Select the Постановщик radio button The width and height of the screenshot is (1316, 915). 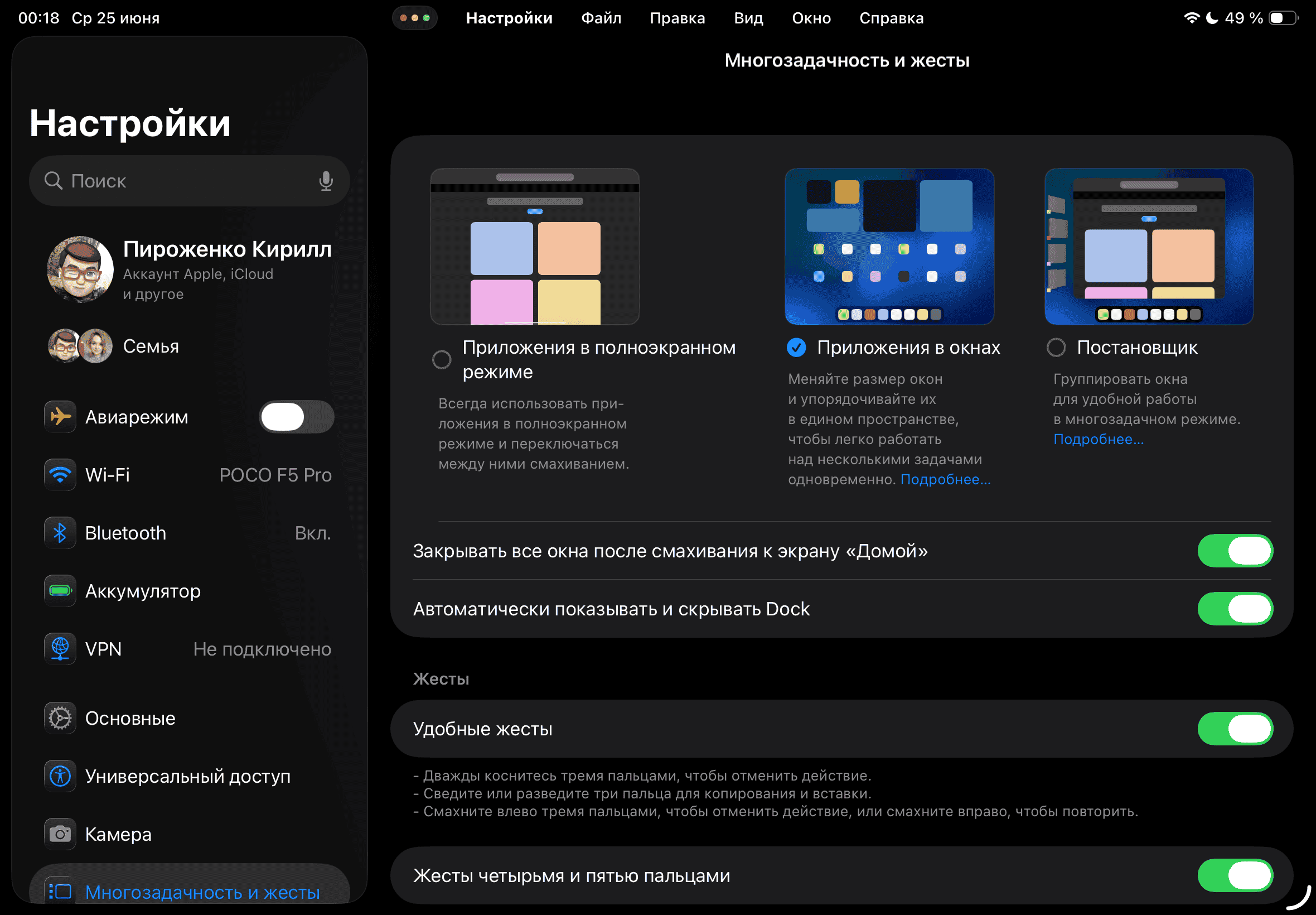[x=1056, y=347]
